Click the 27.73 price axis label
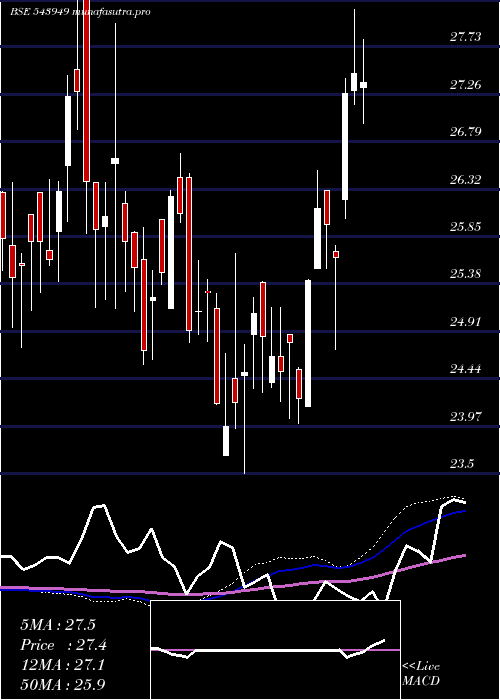The width and height of the screenshot is (500, 700). click(x=465, y=37)
